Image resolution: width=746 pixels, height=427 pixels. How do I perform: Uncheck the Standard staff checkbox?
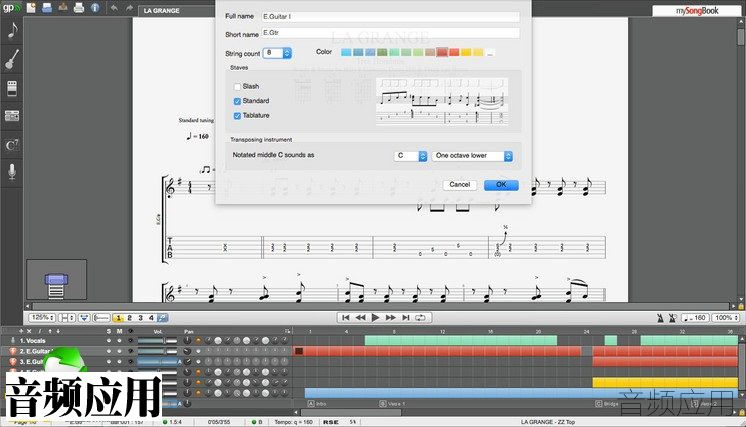[x=237, y=101]
